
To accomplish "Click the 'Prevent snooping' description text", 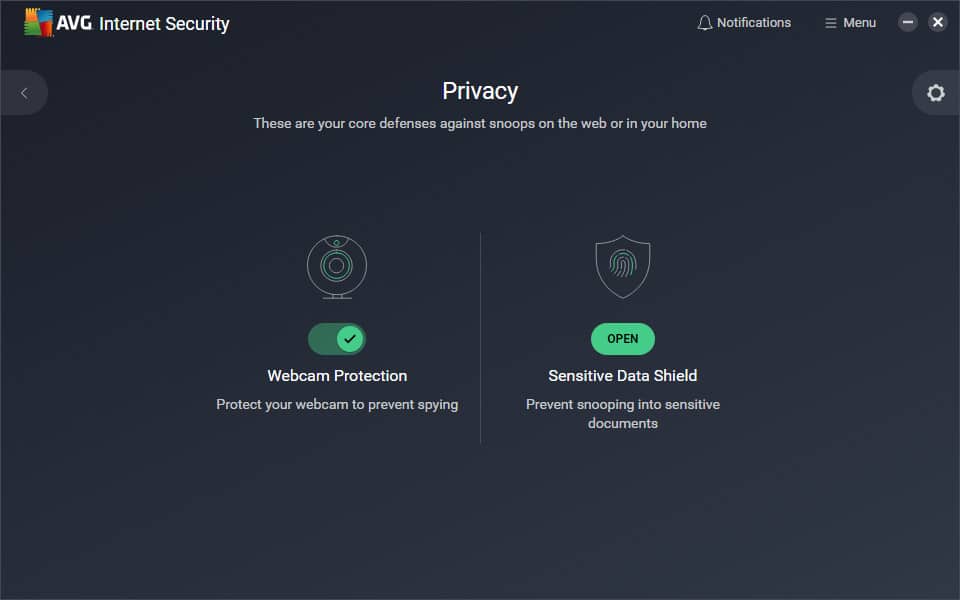I will click(x=623, y=414).
